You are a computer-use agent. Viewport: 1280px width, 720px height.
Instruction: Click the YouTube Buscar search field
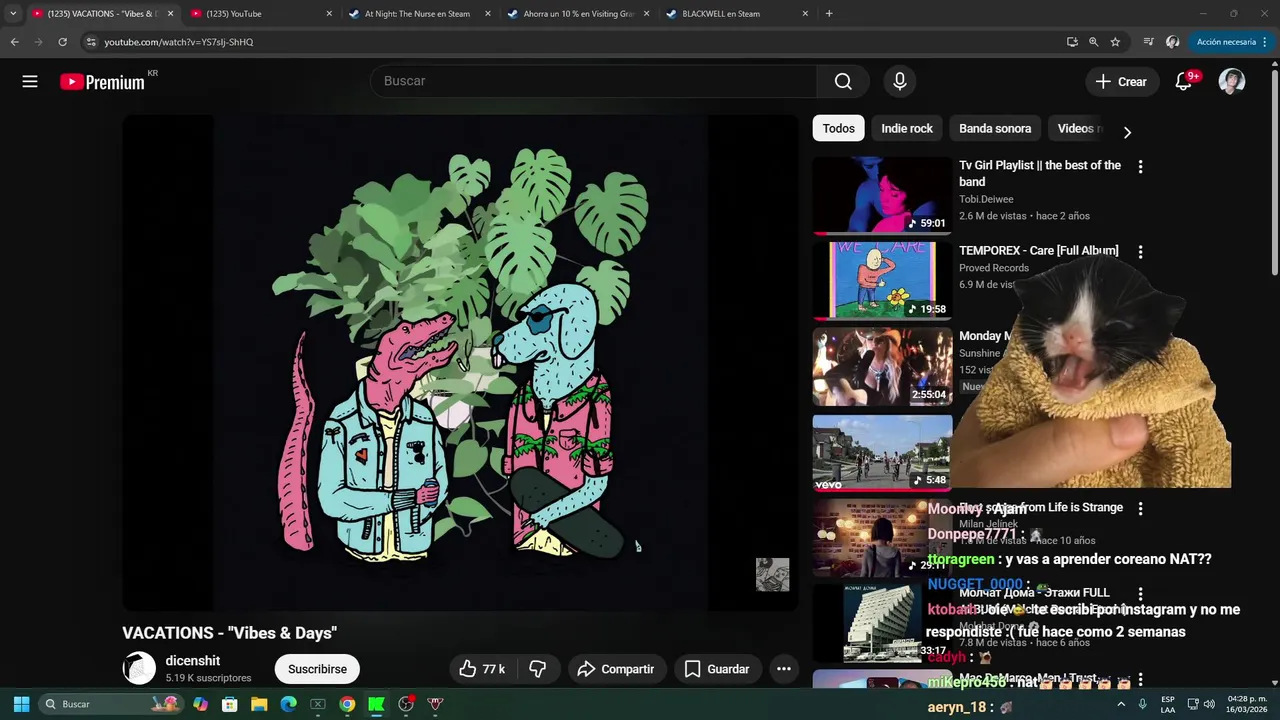594,81
